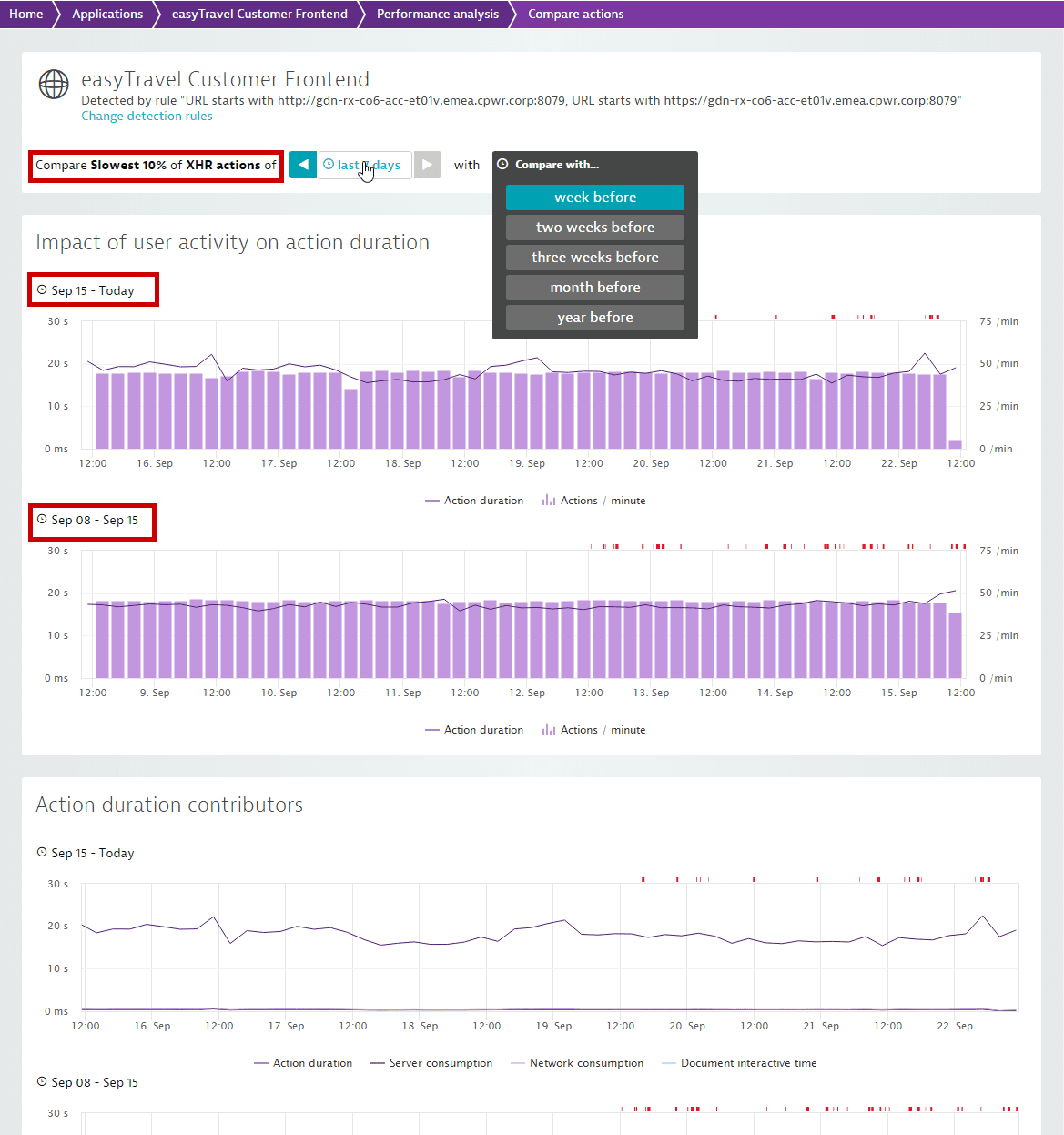Toggle Action duration legend in Sep 08 - Sep 15 impact chart
1064x1135 pixels.
[474, 730]
